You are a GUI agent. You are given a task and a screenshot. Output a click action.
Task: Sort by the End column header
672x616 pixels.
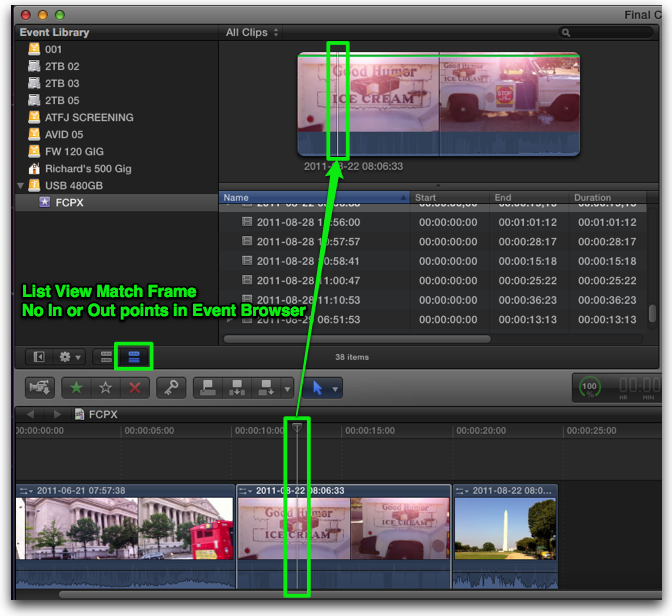pyautogui.click(x=529, y=197)
